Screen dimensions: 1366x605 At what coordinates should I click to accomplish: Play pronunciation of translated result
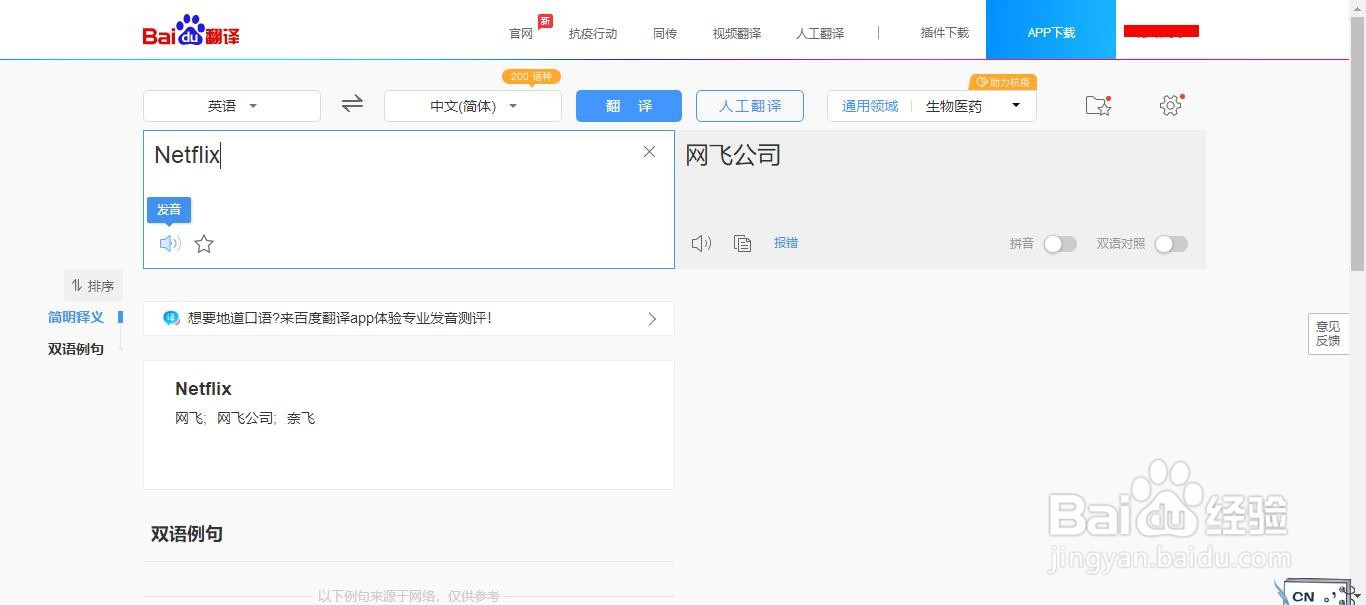[x=701, y=243]
